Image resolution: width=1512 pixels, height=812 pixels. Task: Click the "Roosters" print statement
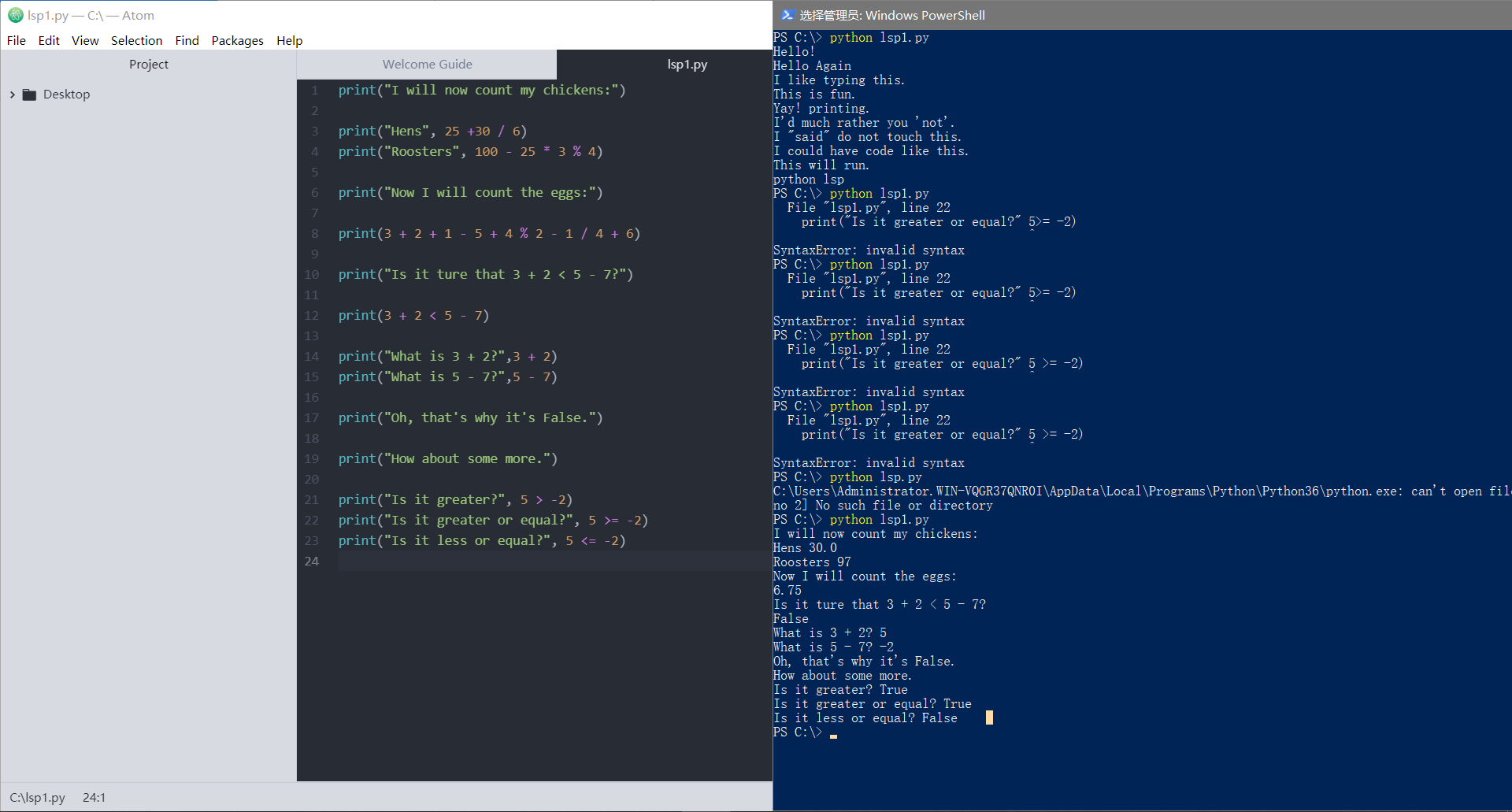coord(470,152)
